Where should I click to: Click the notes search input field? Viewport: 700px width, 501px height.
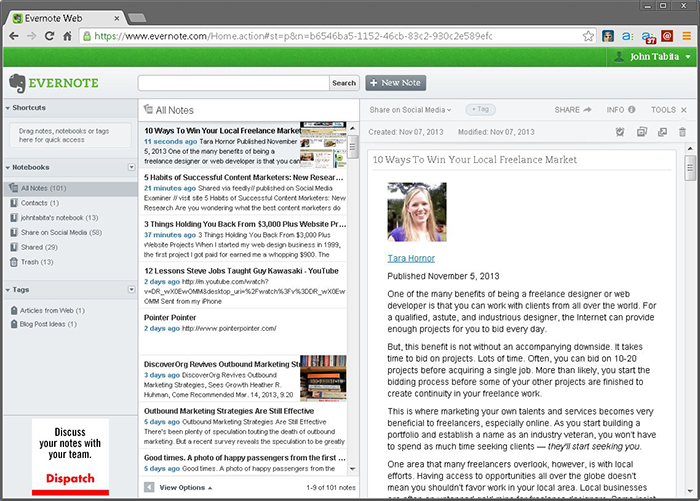(233, 83)
